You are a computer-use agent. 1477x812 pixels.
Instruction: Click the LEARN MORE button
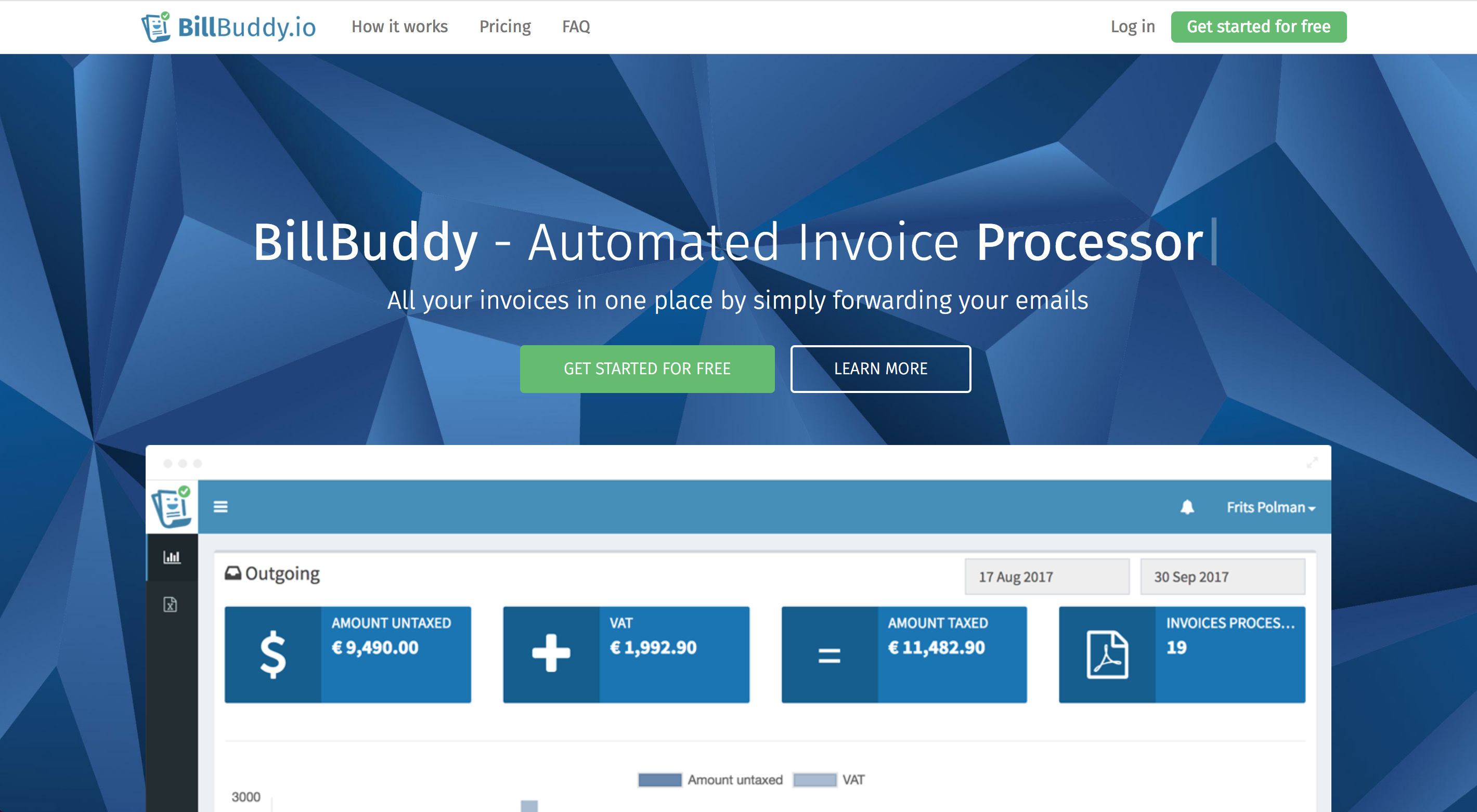(880, 369)
